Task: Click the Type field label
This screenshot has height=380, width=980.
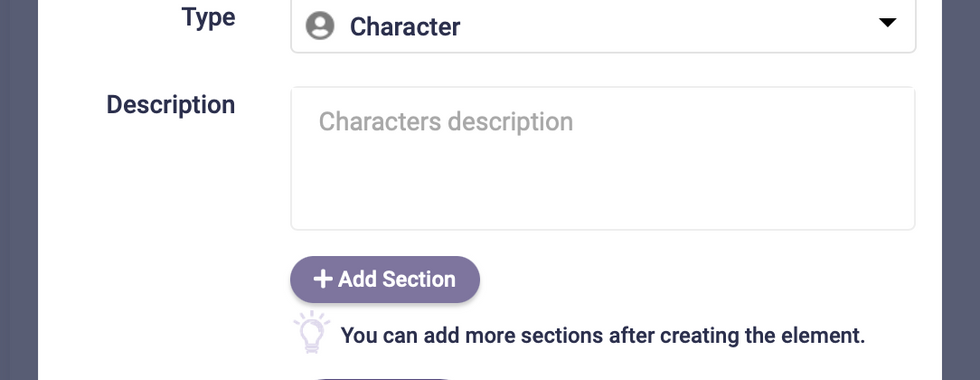Action: point(209,17)
